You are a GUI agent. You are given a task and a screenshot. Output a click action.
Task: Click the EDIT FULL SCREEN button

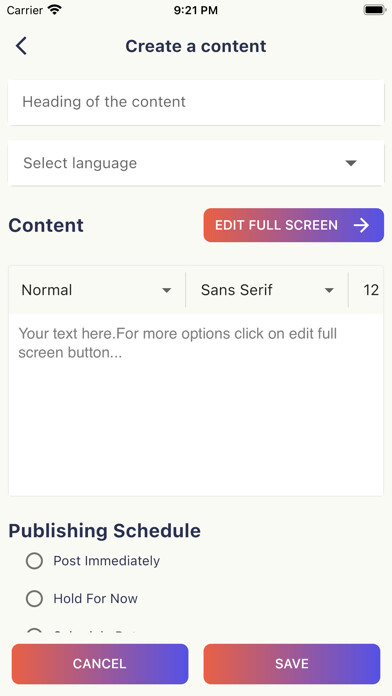click(x=293, y=225)
